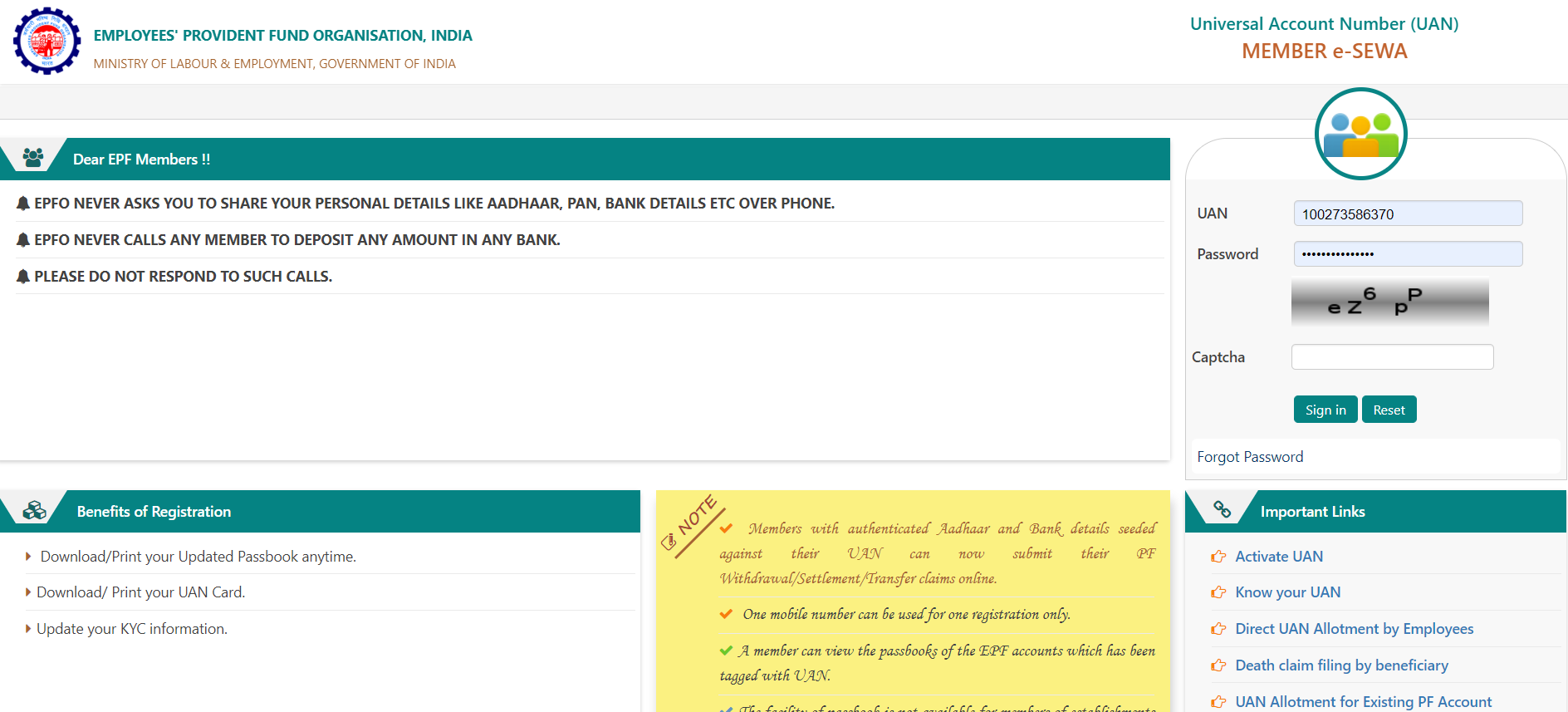Click Update your KYC information text
1568x712 pixels.
(132, 629)
